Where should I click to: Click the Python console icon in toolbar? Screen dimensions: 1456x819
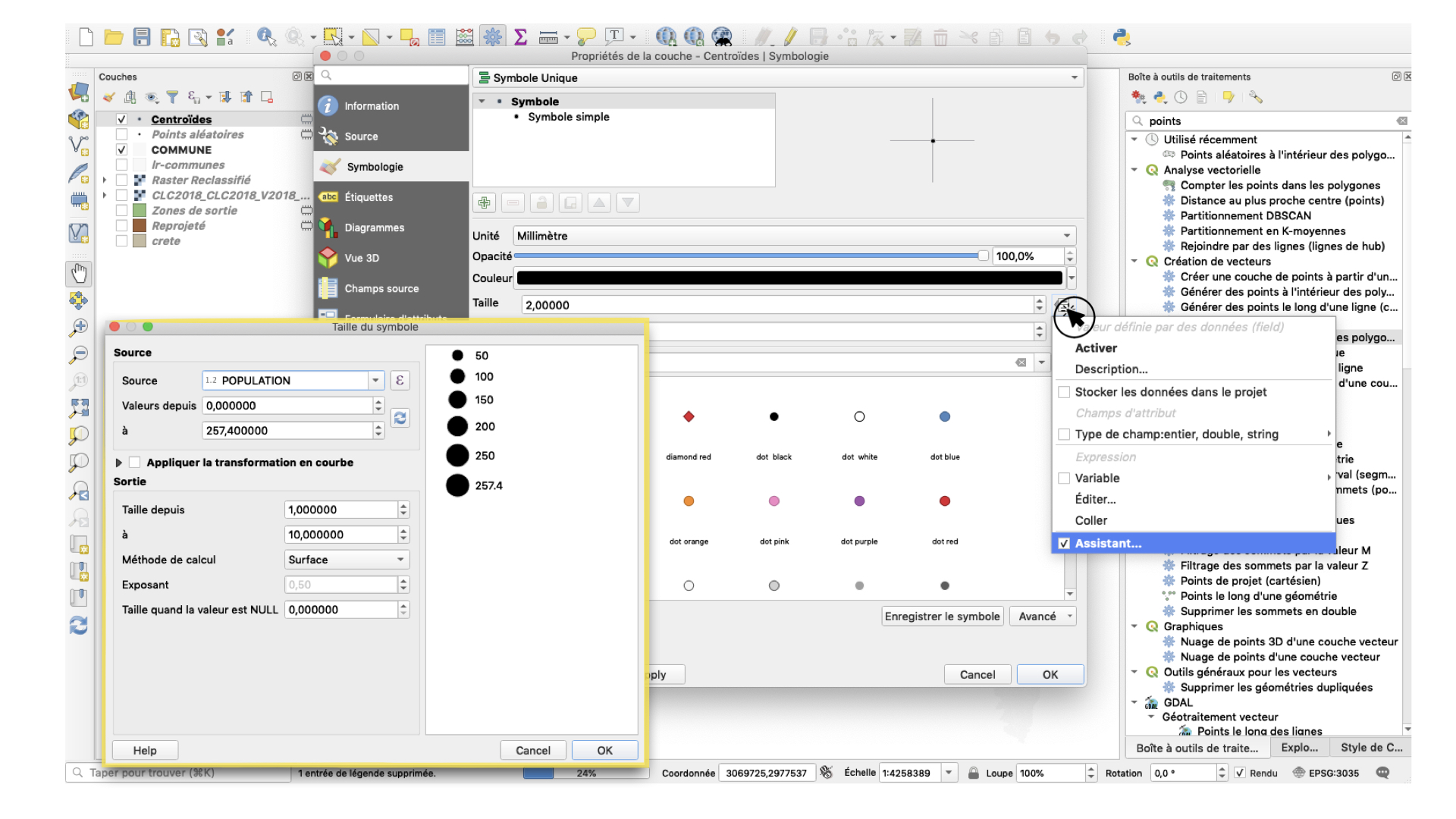tap(1121, 36)
